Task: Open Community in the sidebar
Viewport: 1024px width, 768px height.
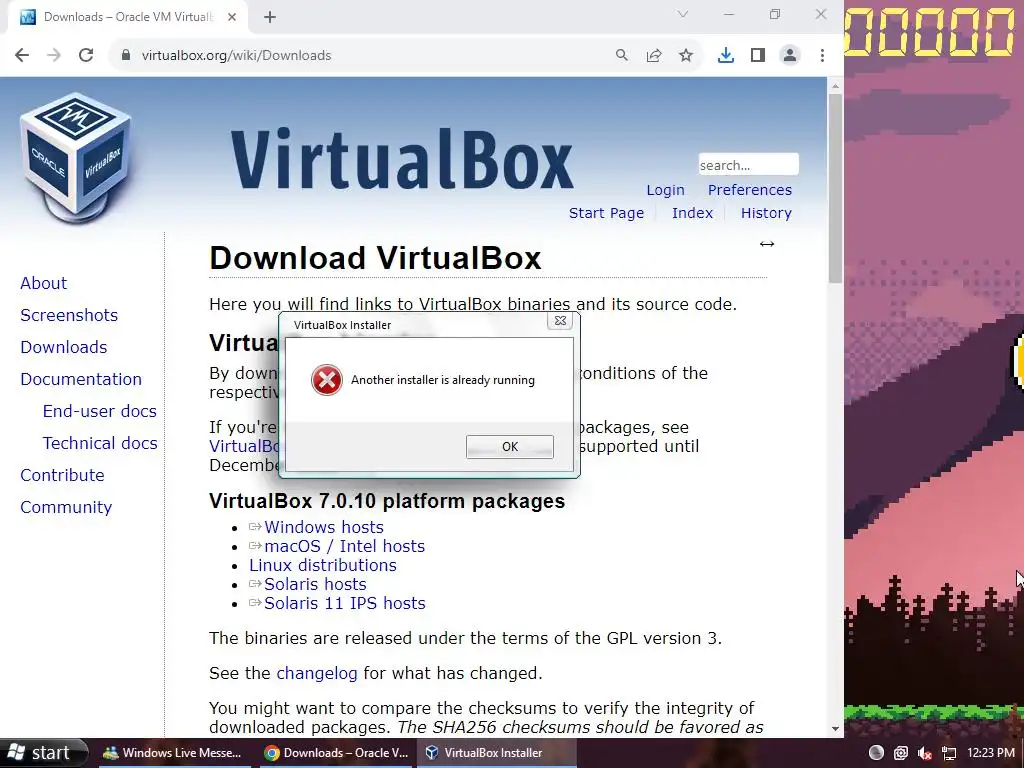Action: click(66, 507)
